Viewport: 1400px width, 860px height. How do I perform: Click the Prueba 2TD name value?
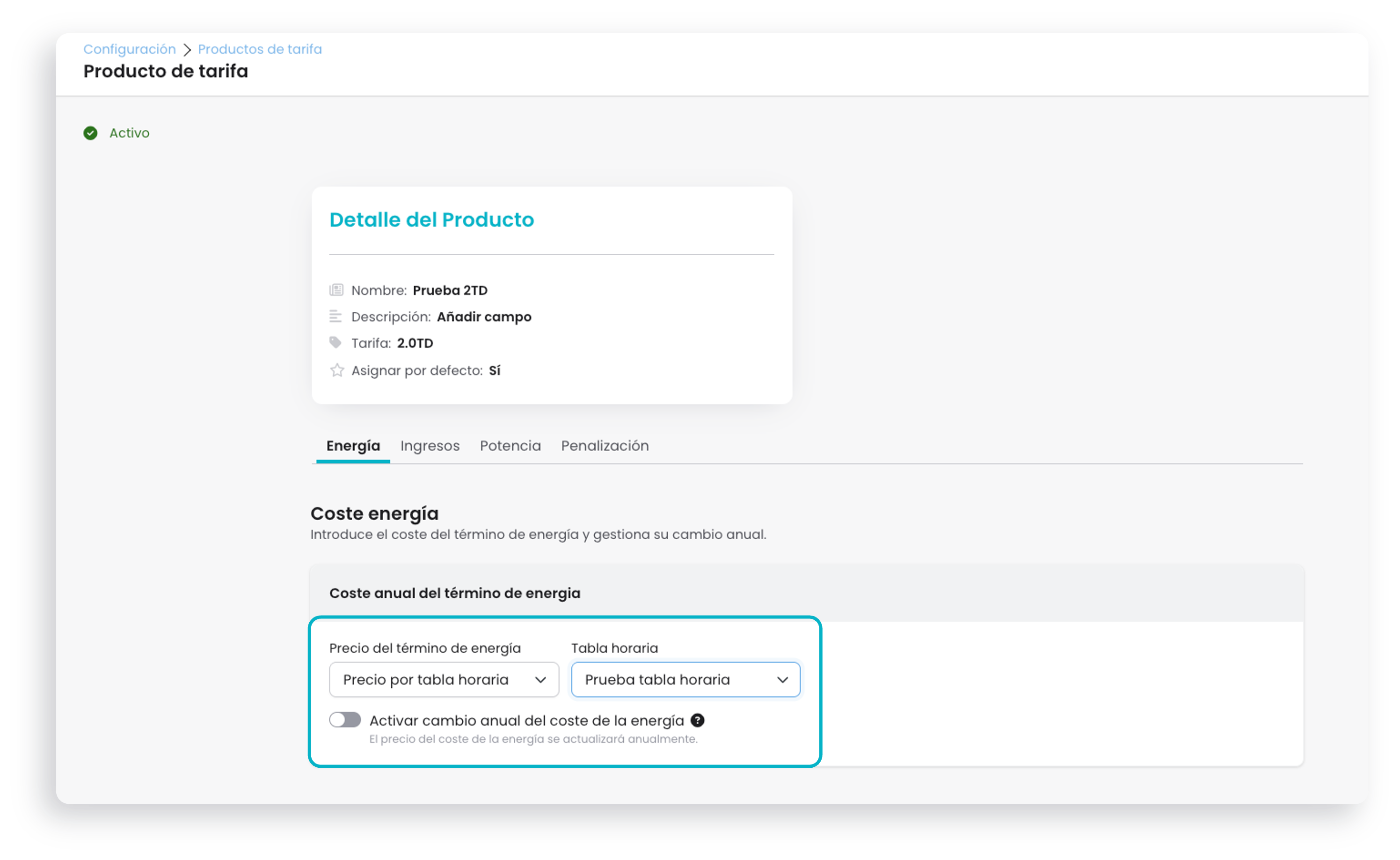(x=450, y=290)
